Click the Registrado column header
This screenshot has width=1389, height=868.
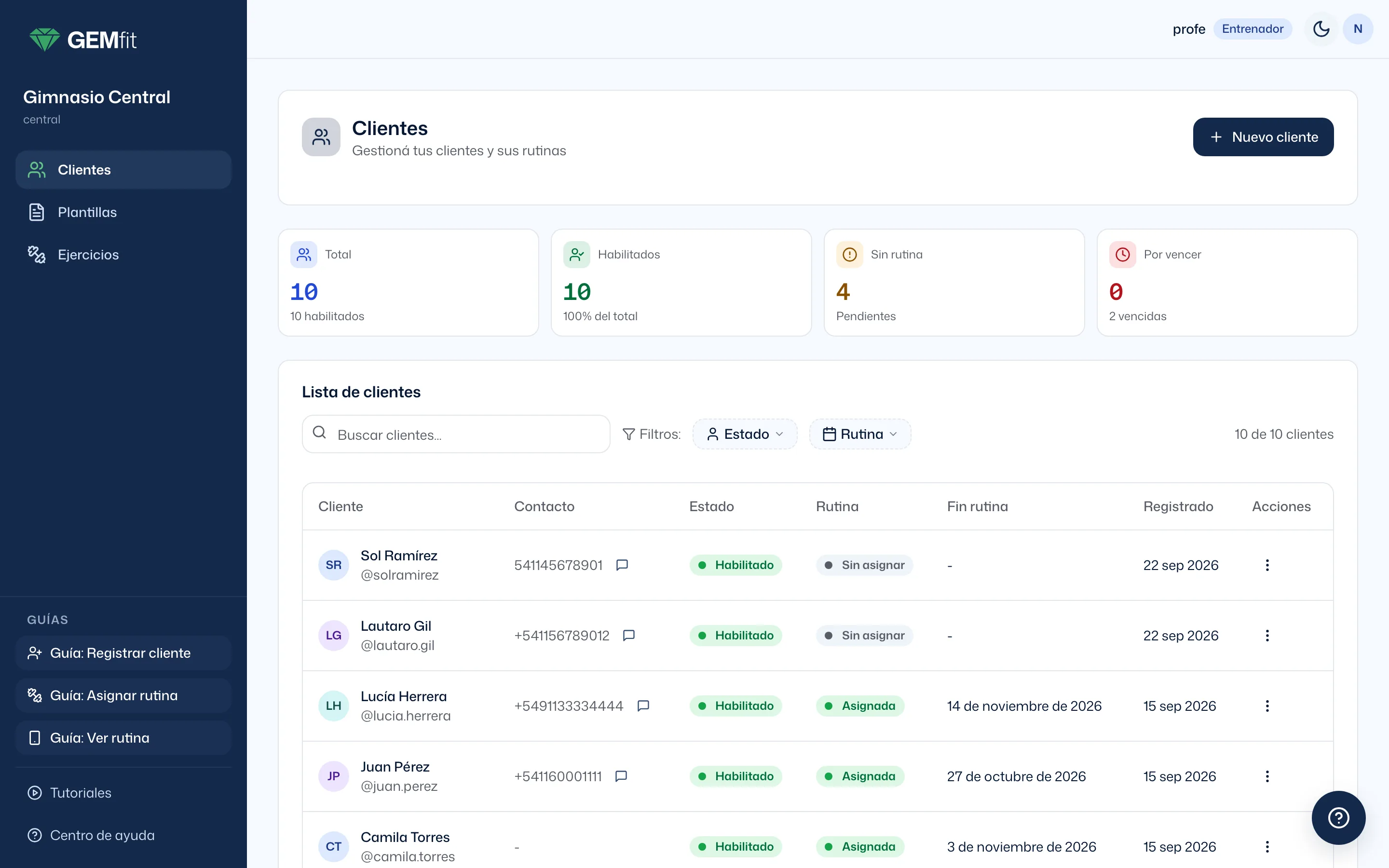coord(1178,506)
